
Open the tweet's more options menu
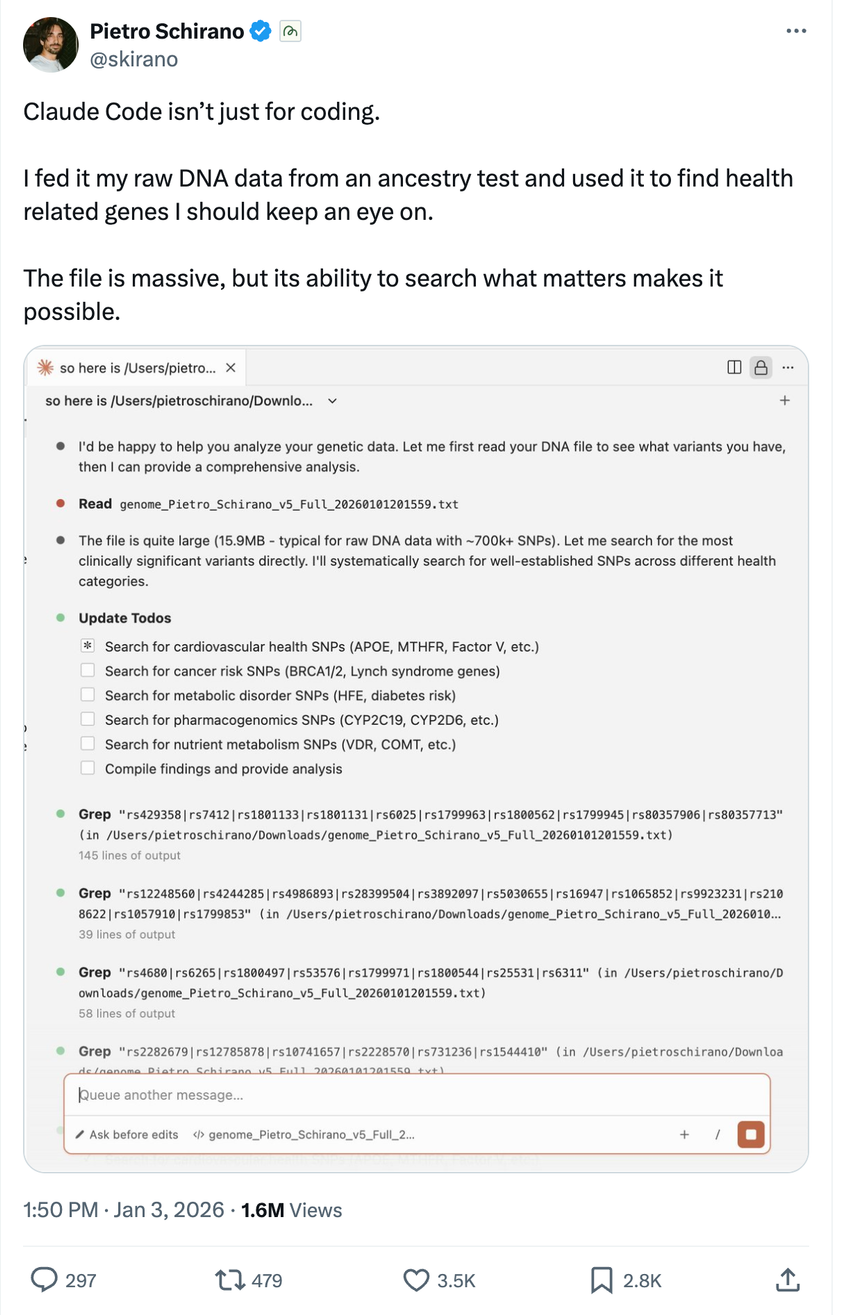796,31
